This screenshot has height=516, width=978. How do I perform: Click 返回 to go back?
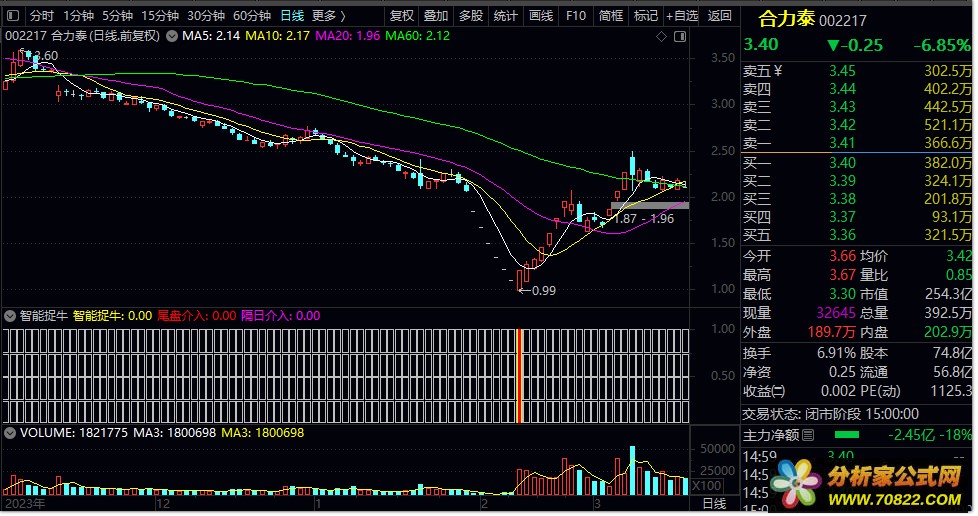(x=719, y=16)
